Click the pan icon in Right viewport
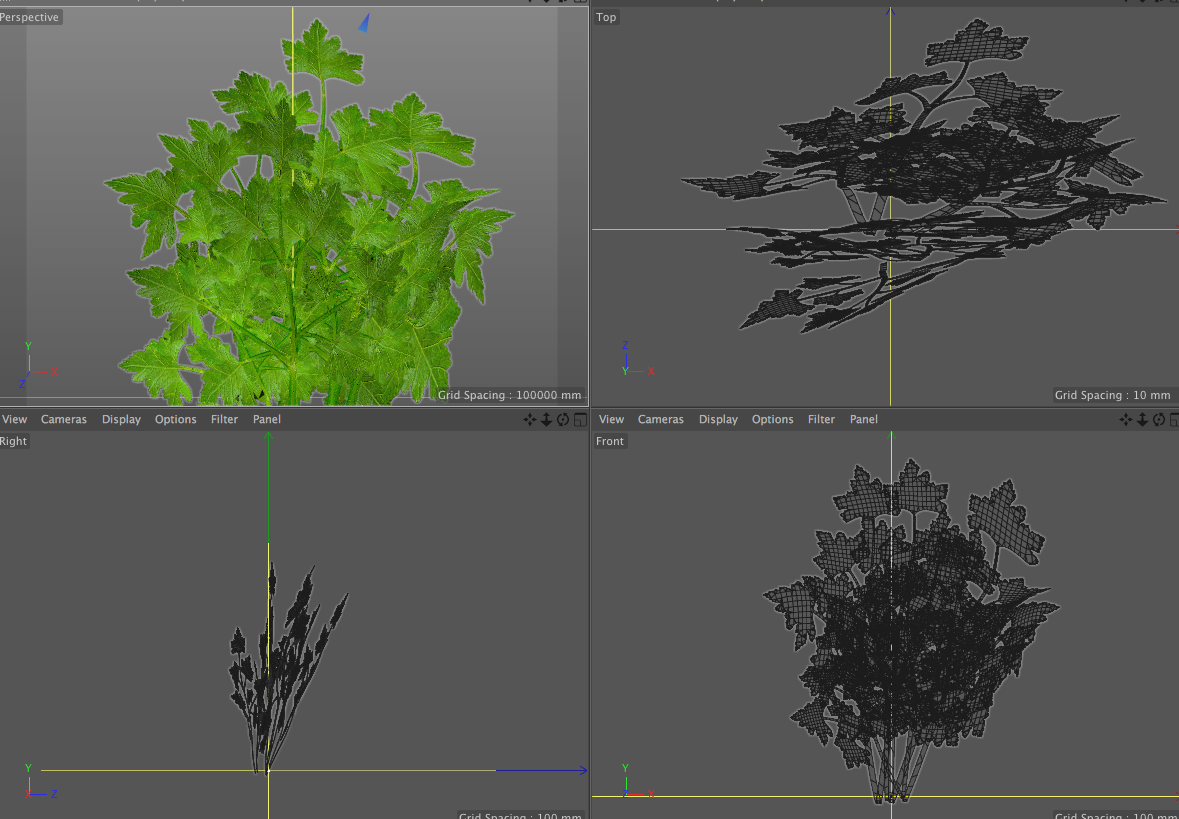 [530, 420]
